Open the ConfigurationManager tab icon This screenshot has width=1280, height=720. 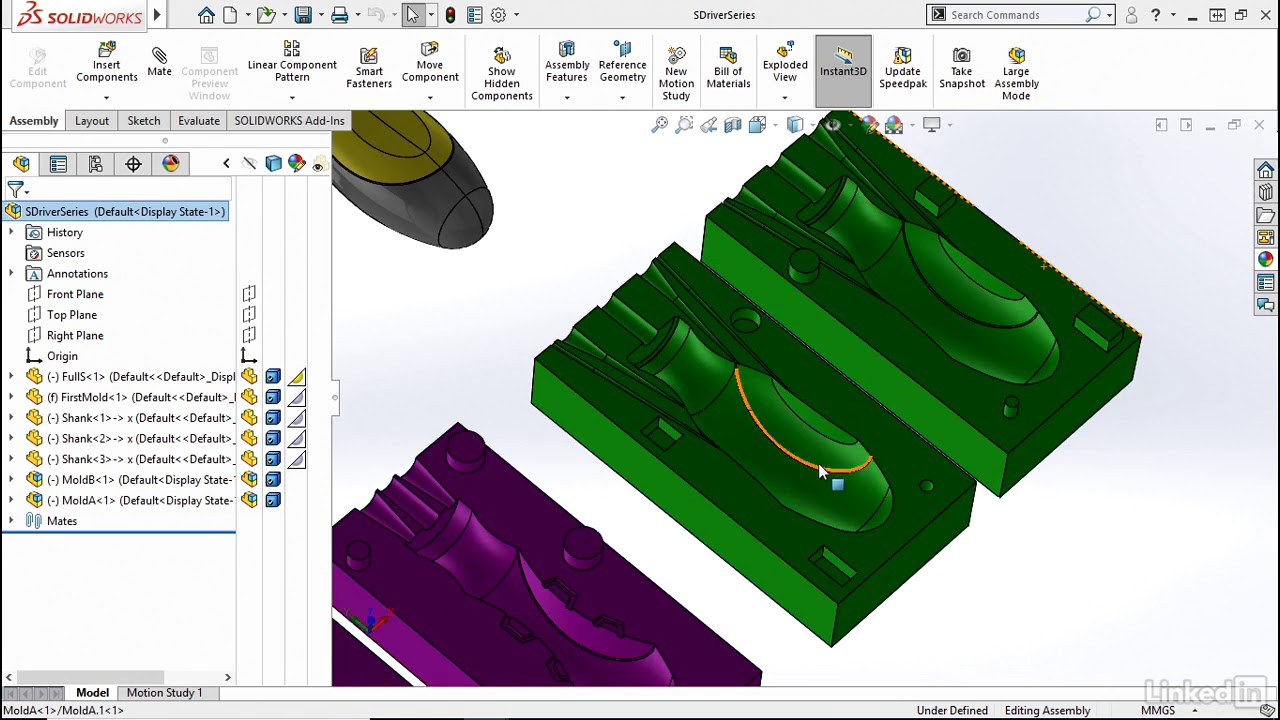[96, 164]
